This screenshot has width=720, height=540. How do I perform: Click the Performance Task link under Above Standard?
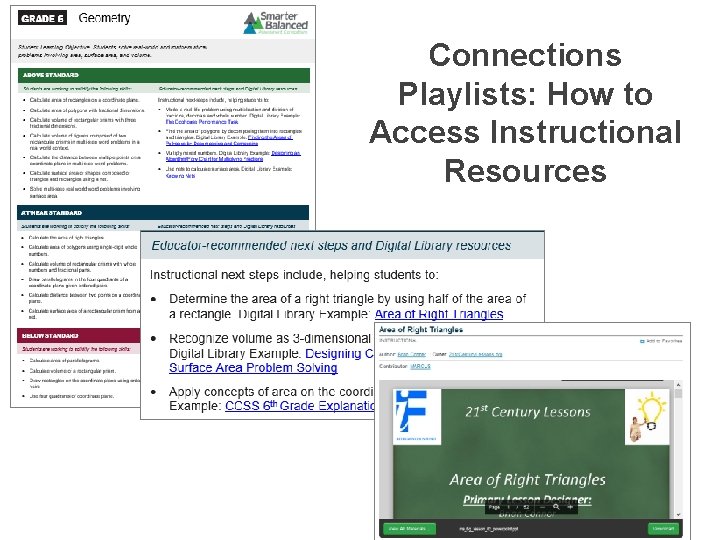(202, 122)
